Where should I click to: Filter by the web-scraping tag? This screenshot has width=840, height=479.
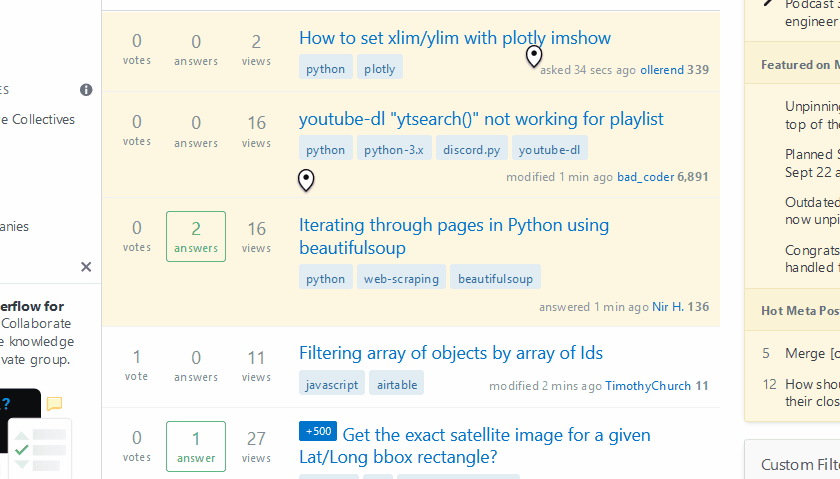pyautogui.click(x=401, y=278)
